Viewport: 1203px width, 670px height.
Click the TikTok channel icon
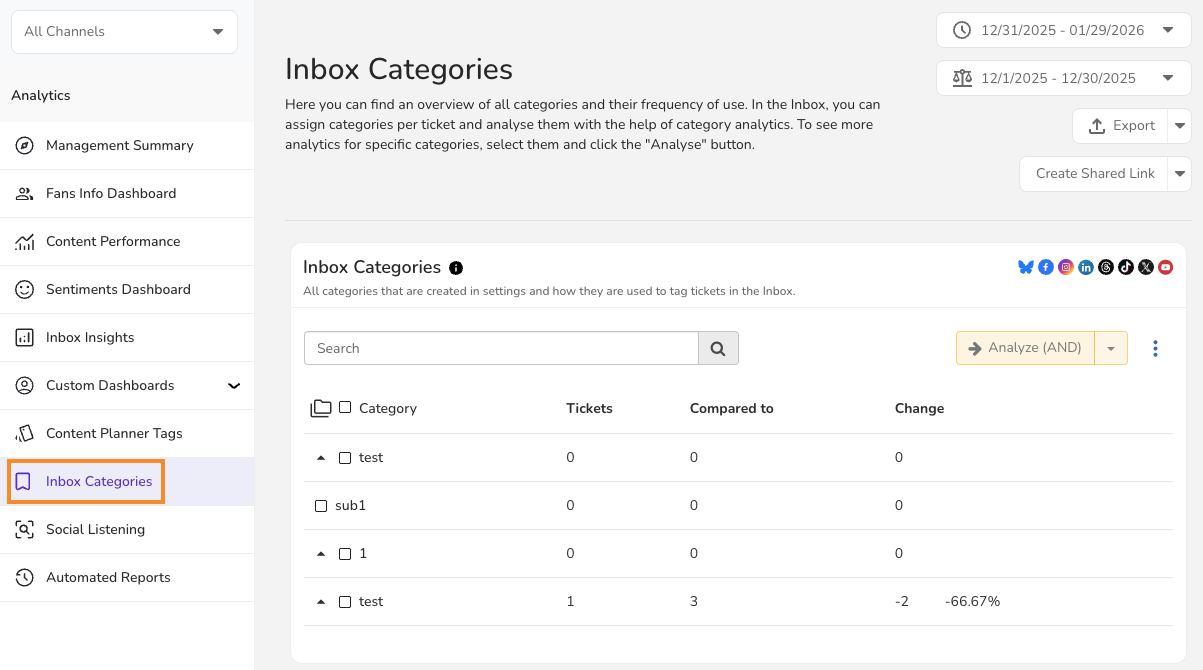[x=1126, y=267]
